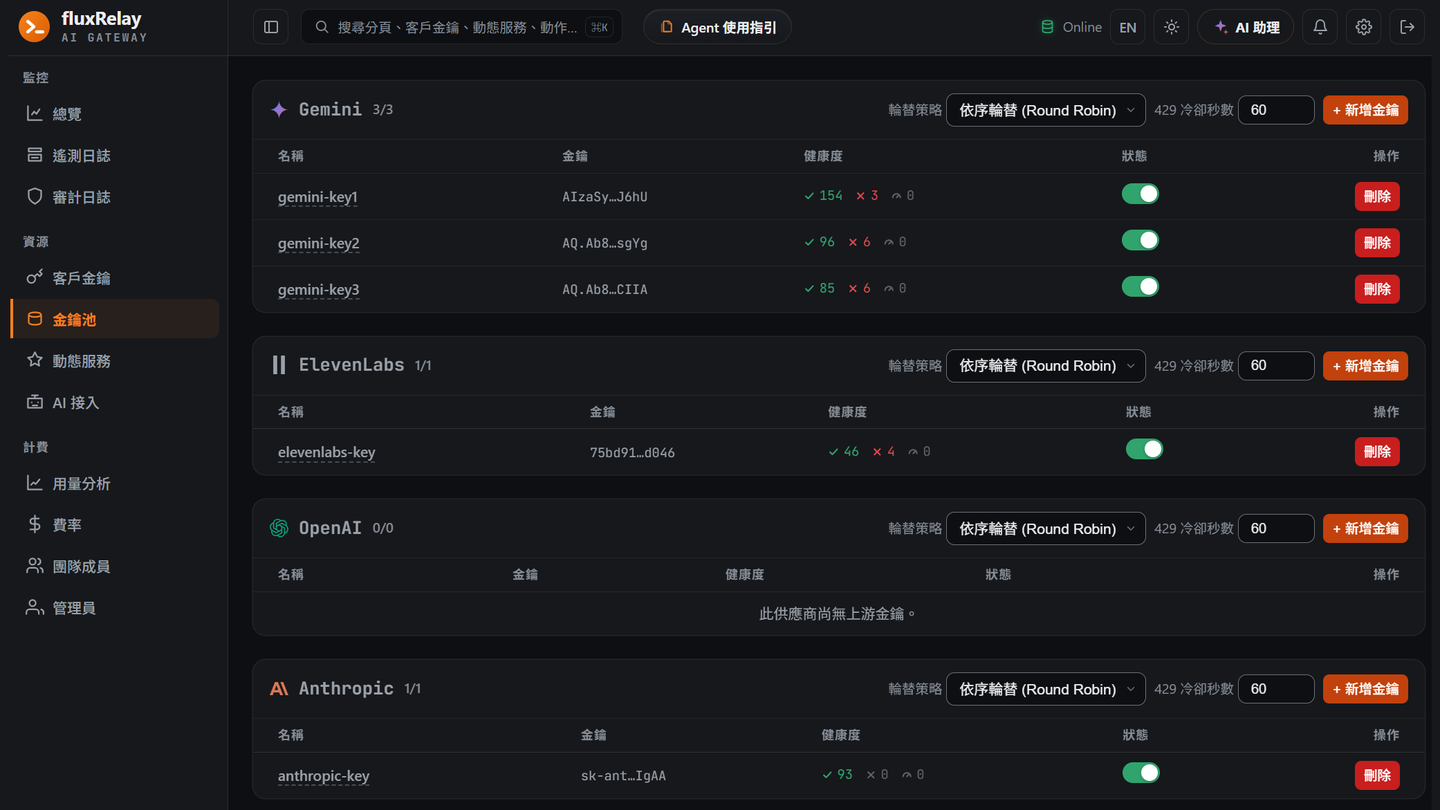Viewport: 1440px width, 810px height.
Task: Delete the gemini-key2 entry
Action: tap(1377, 243)
